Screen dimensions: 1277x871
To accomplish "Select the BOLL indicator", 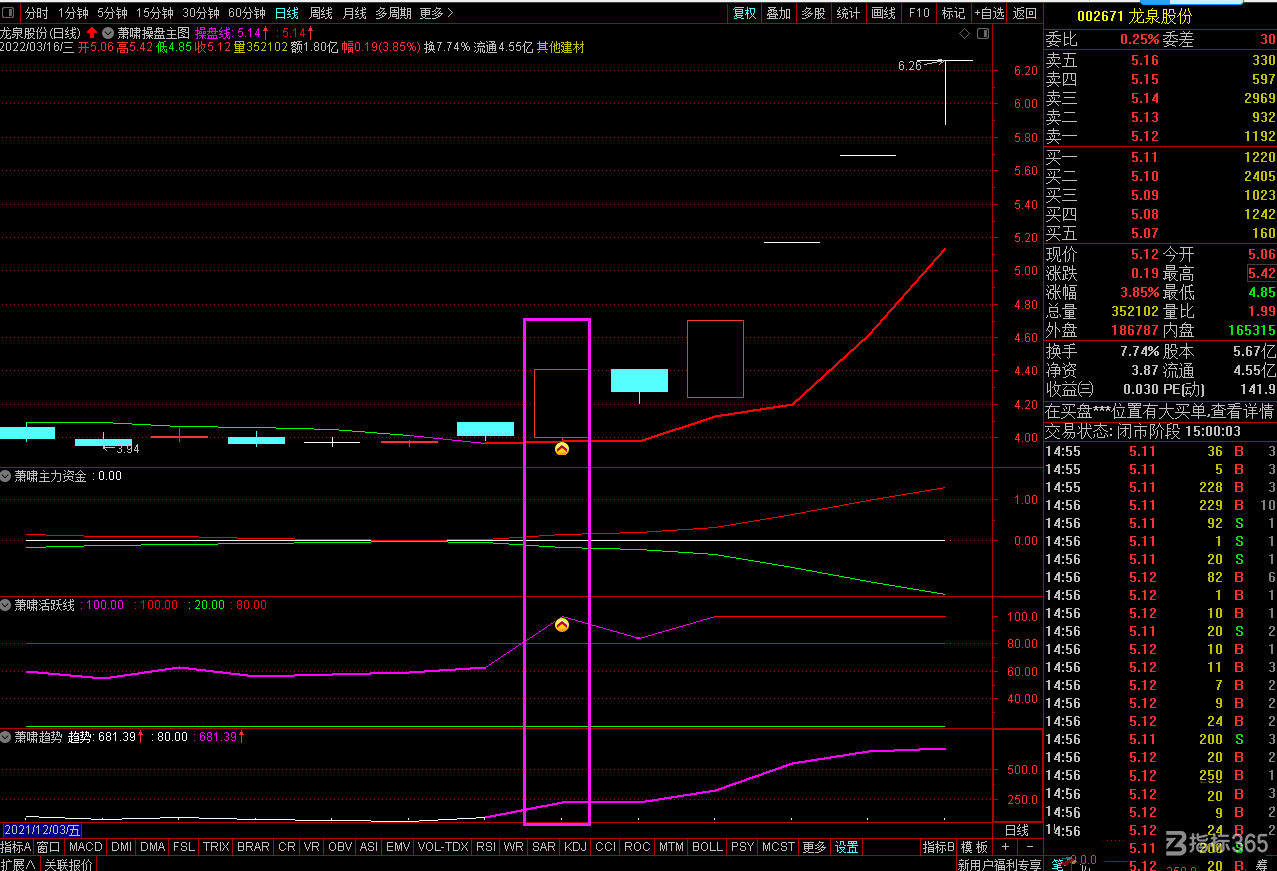I will point(707,847).
